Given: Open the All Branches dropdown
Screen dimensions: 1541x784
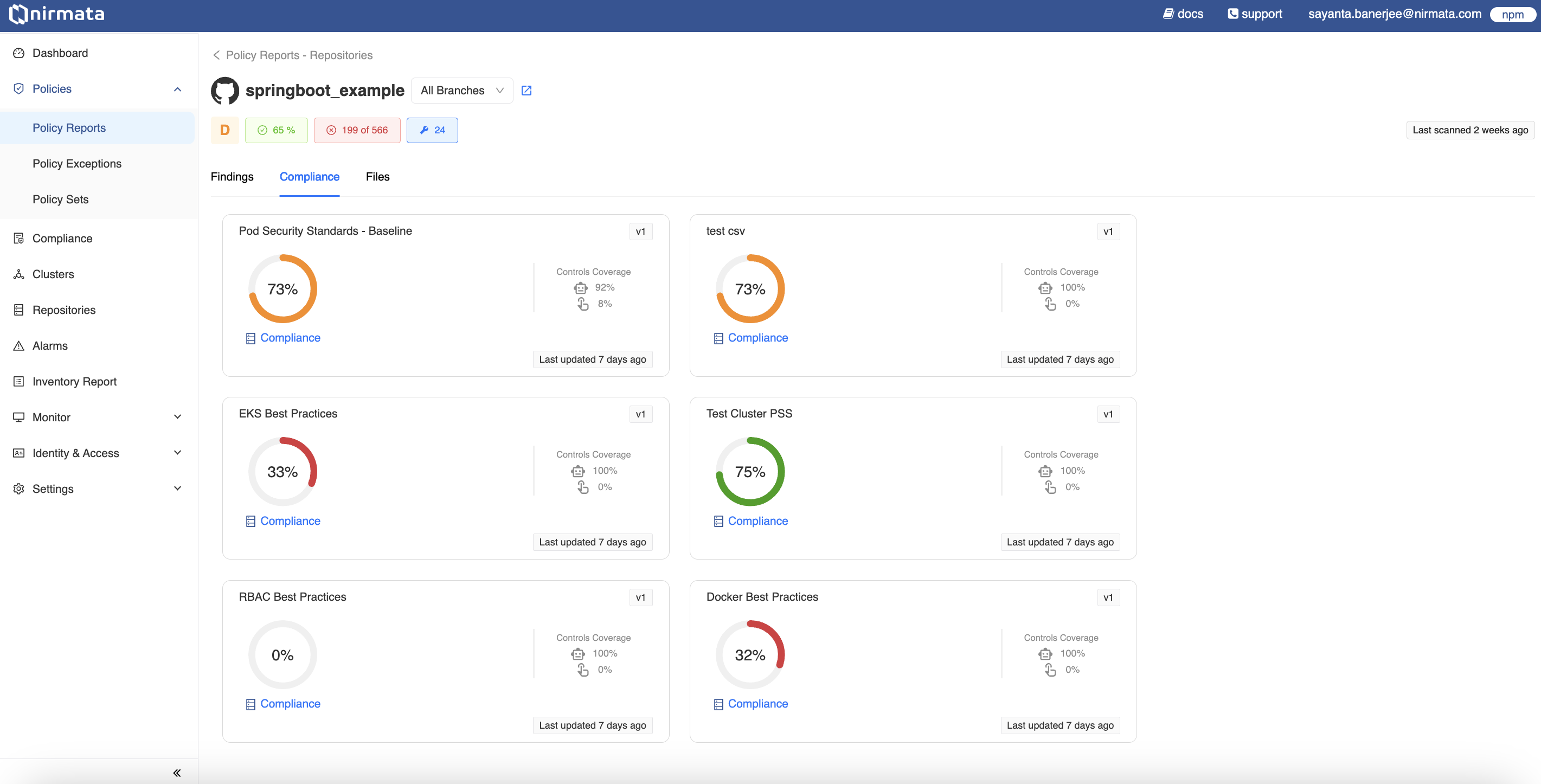Looking at the screenshot, I should (x=462, y=91).
